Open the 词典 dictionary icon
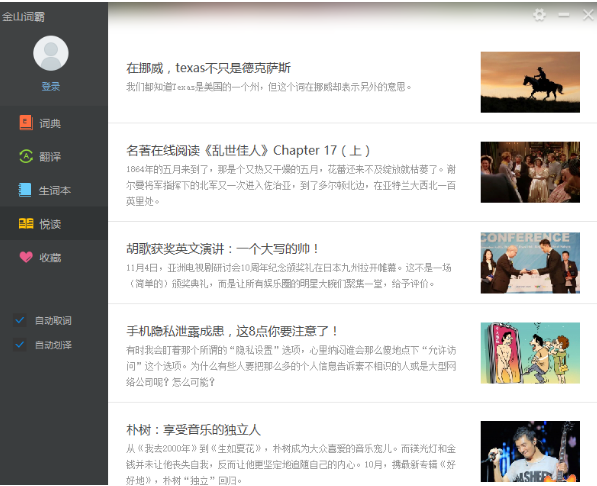597x486 pixels. (x=26, y=123)
